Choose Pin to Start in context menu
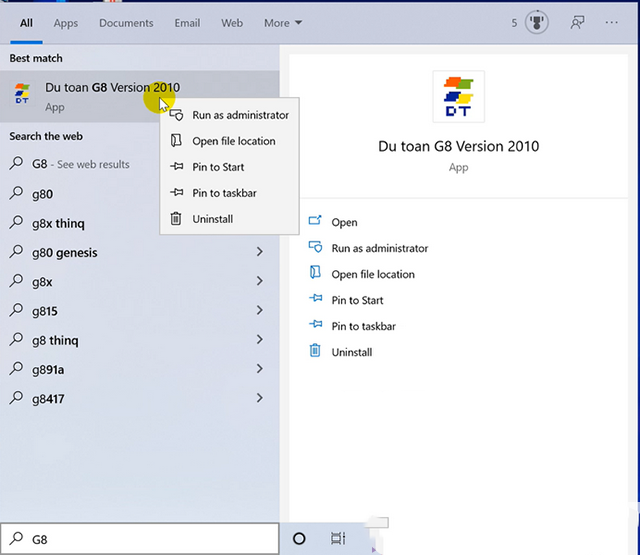640x555 pixels. coord(229,167)
